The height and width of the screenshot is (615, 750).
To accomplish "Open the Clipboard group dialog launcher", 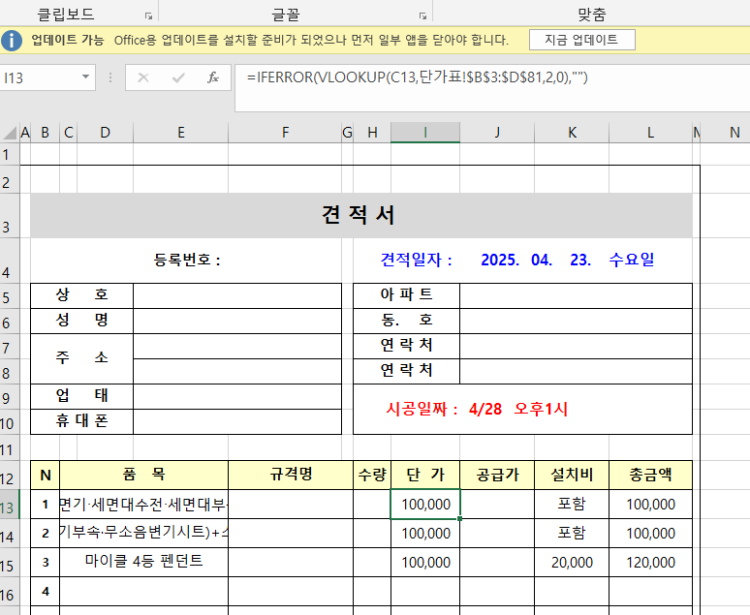I will point(148,16).
